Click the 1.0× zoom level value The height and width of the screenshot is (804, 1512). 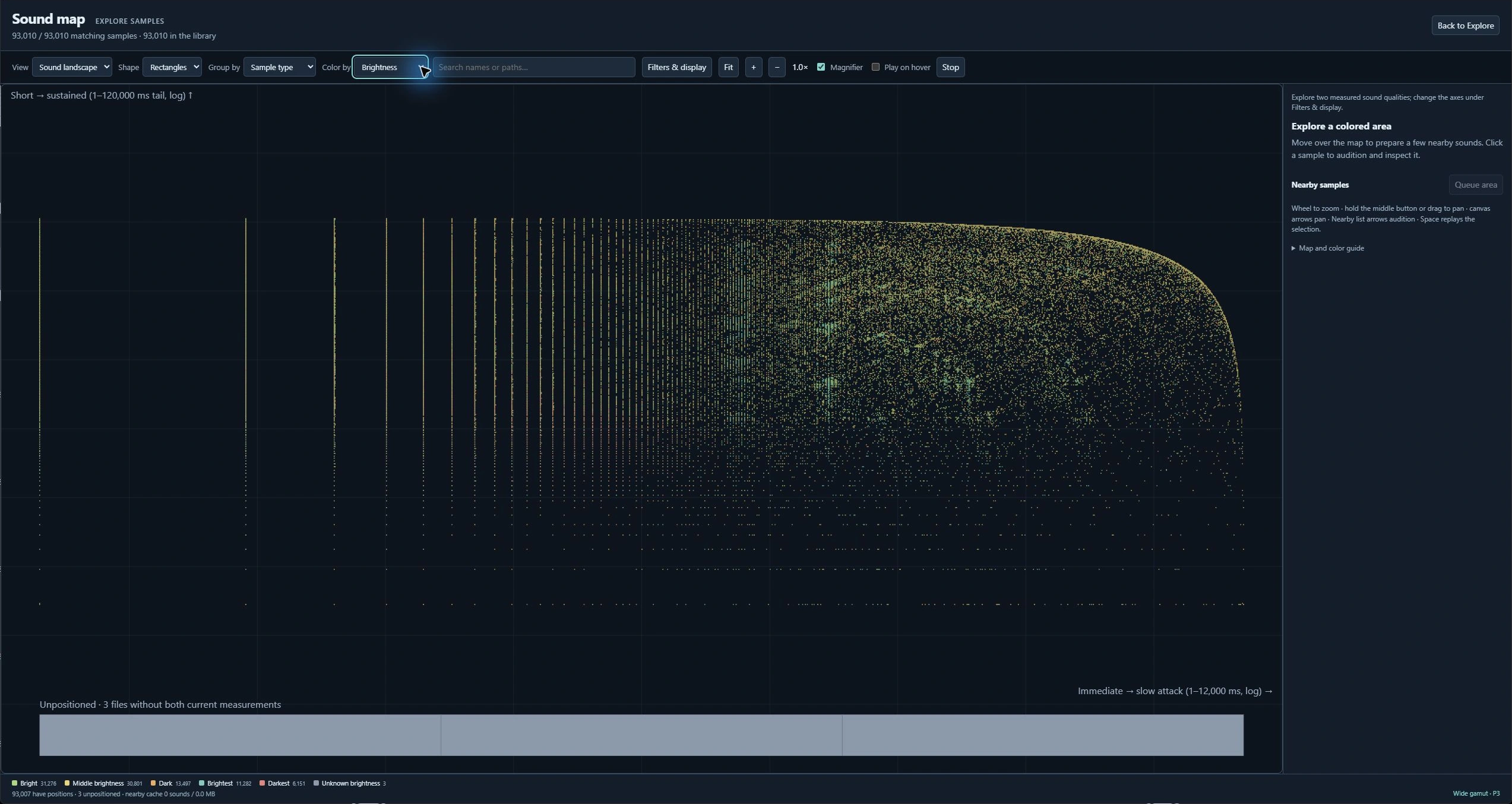coord(800,67)
